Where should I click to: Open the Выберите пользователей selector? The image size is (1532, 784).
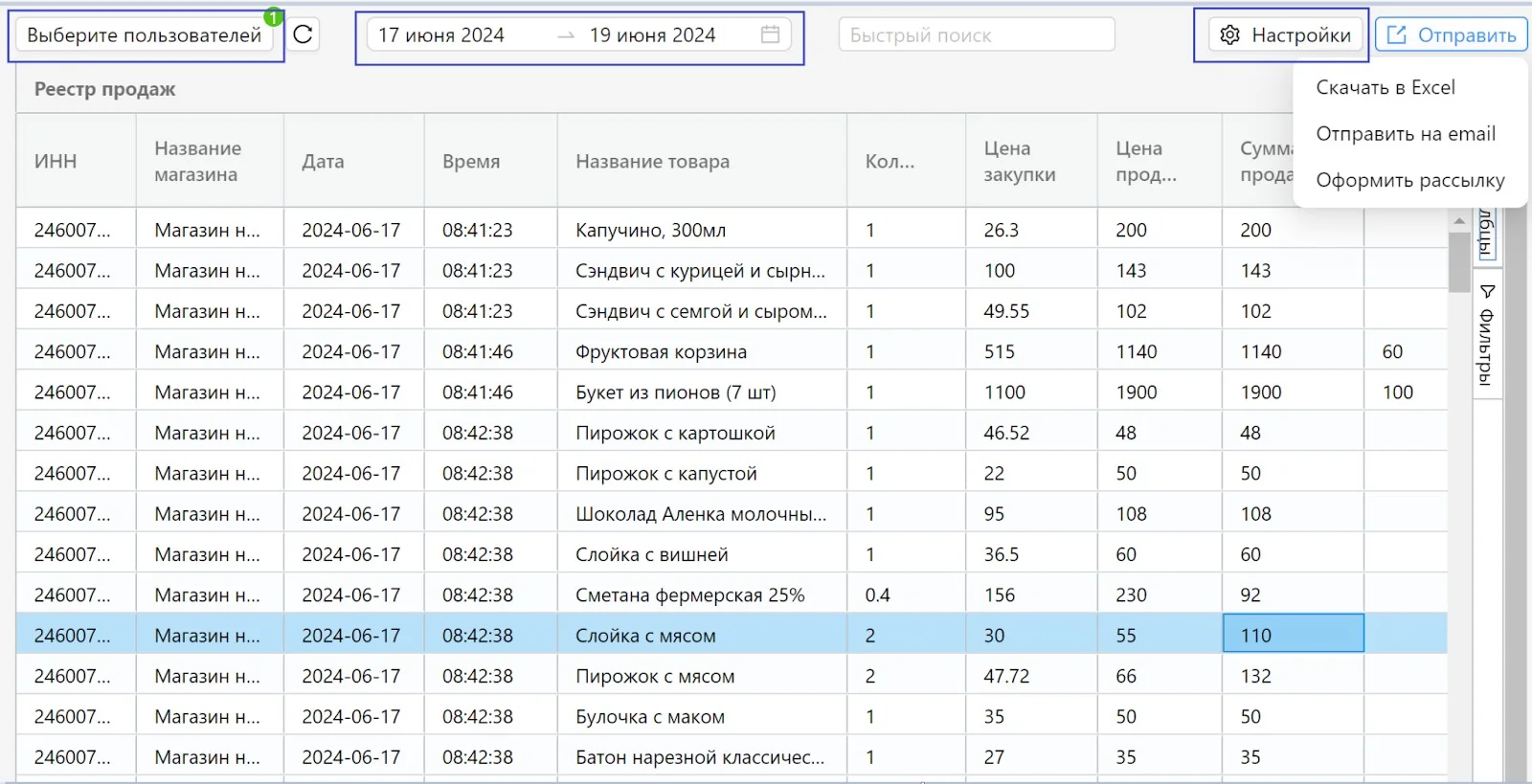pos(145,35)
